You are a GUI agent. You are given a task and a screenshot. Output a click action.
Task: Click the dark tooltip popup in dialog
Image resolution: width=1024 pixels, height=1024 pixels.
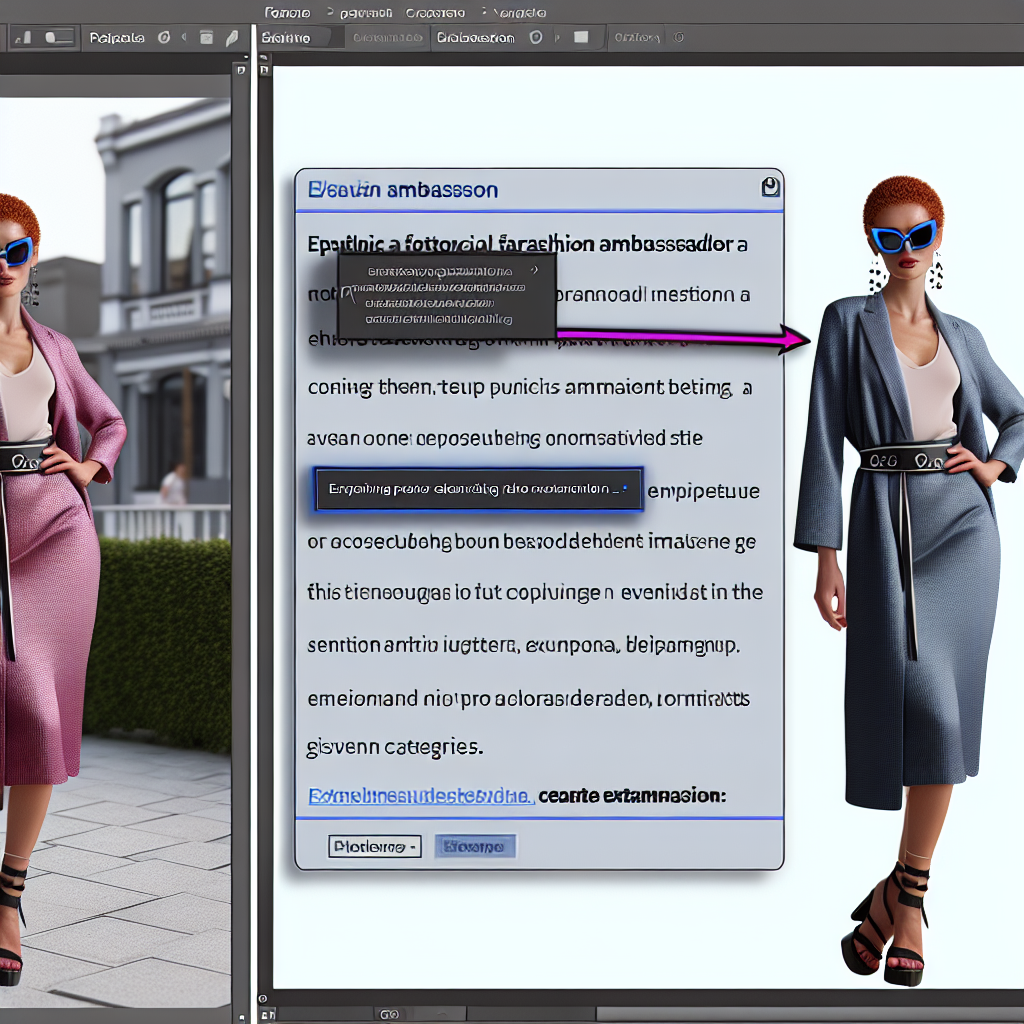446,295
